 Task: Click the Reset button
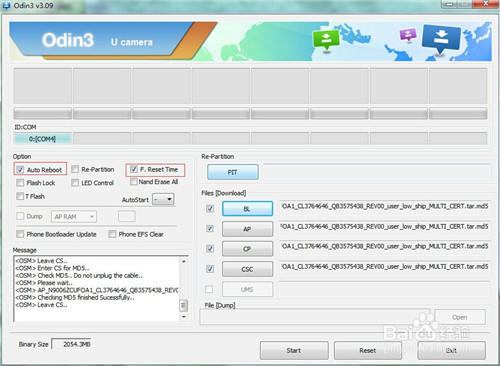pyautogui.click(x=368, y=350)
